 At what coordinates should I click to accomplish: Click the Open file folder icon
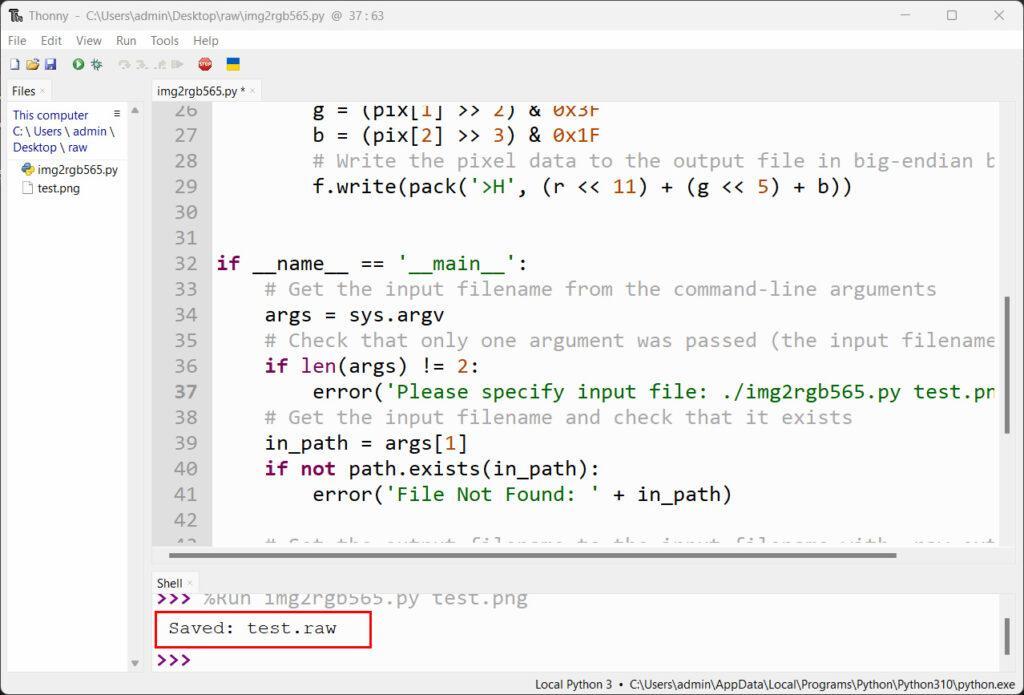(32, 64)
